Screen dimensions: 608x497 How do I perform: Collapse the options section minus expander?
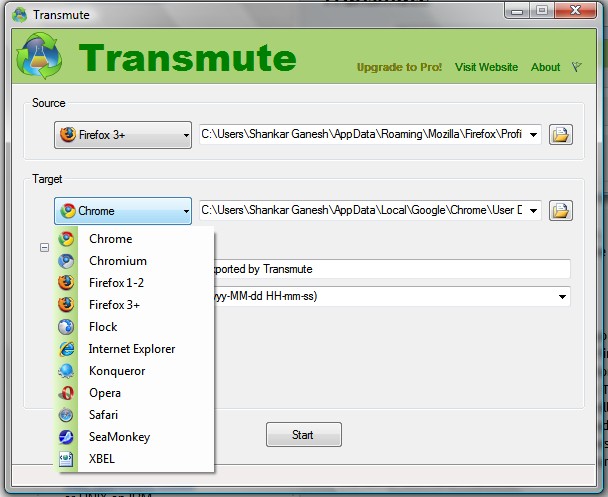coord(45,247)
